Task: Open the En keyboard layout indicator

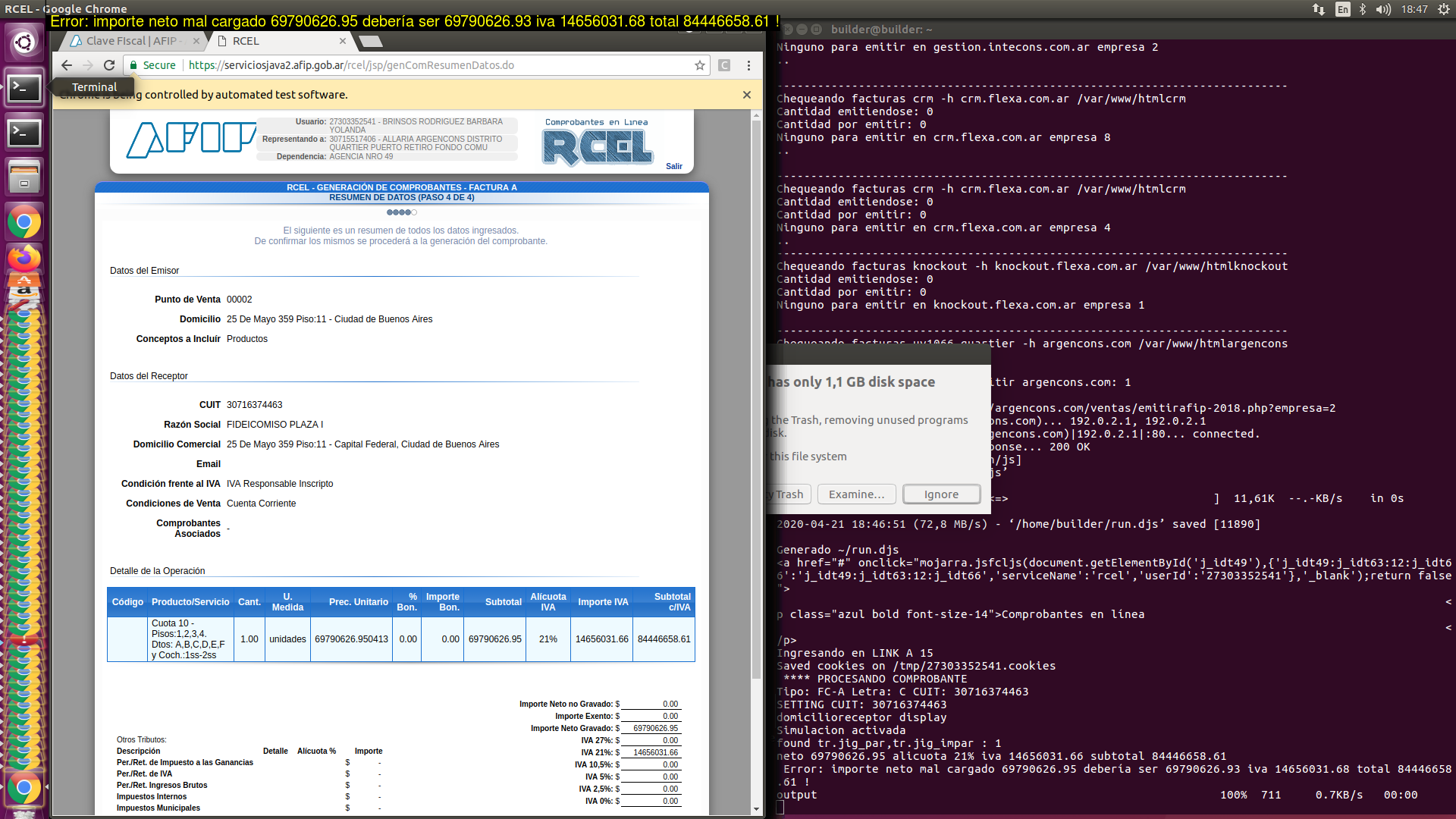Action: point(1343,9)
